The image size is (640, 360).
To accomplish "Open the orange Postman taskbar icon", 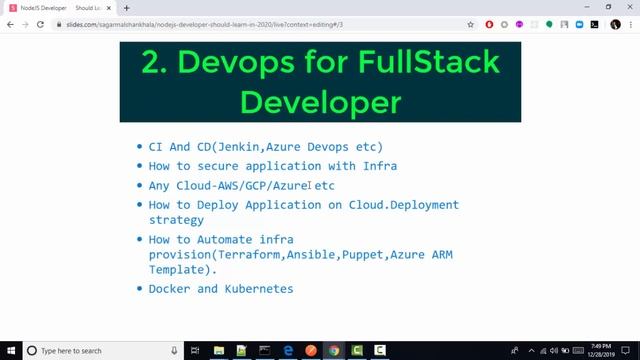I will pyautogui.click(x=311, y=351).
